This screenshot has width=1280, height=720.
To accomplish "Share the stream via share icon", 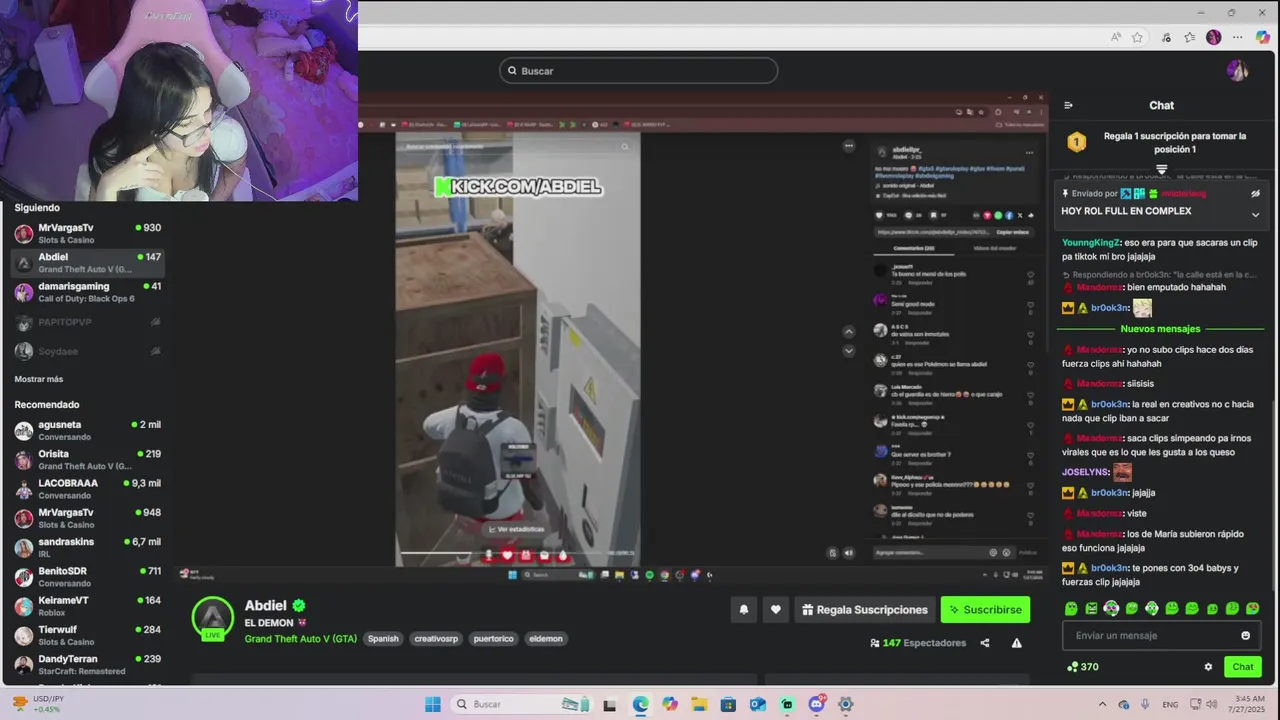I will (985, 643).
